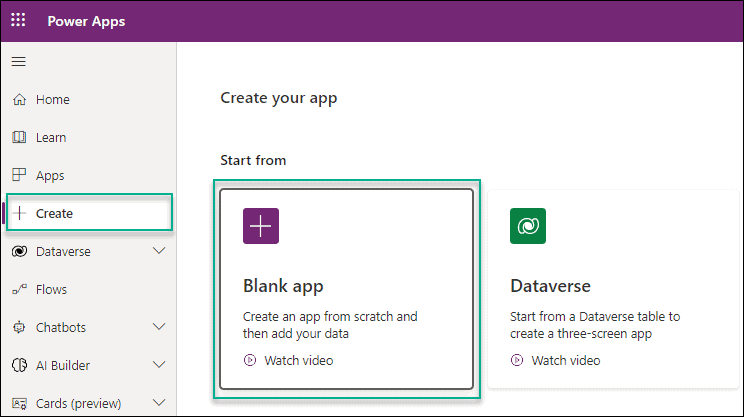
Task: Watch video link for Dataverse card
Action: [566, 361]
